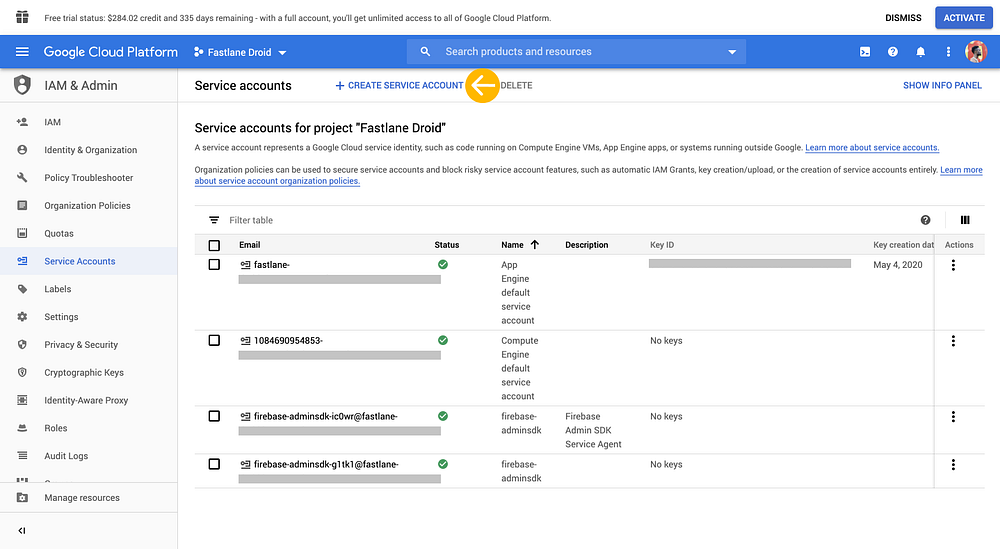Open Learn more about service accounts link

click(872, 147)
